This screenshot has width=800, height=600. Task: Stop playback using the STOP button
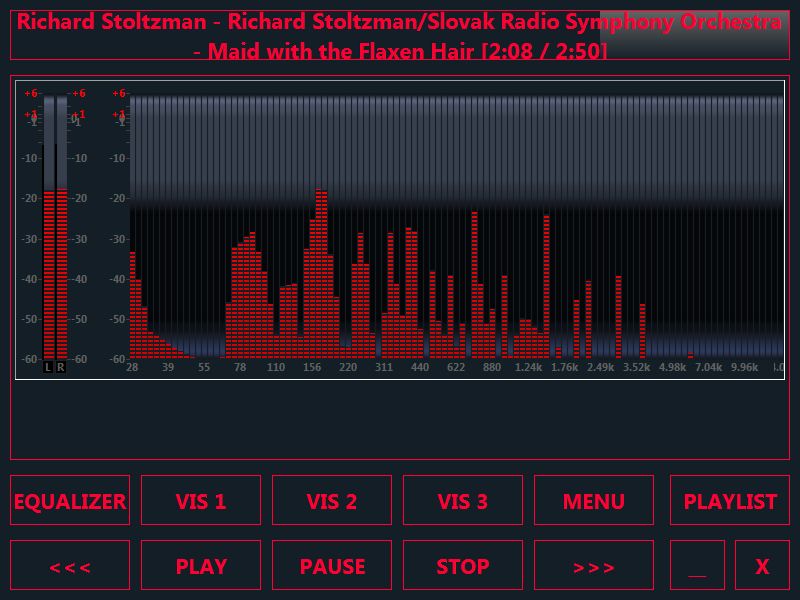(x=463, y=566)
